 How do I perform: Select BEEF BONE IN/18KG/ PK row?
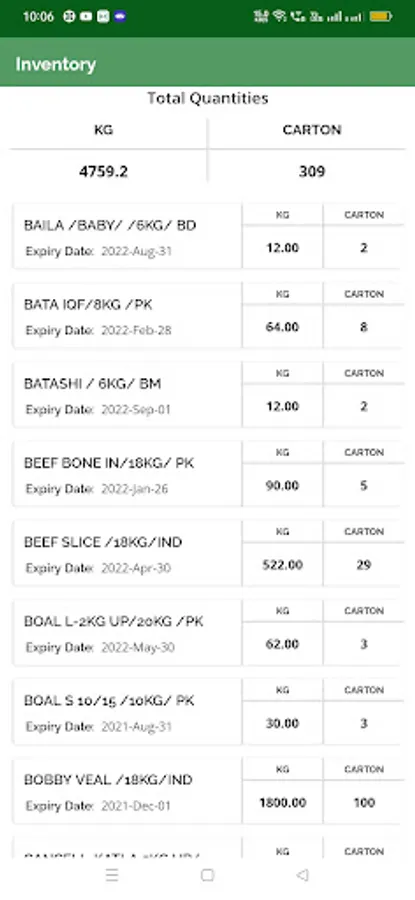(x=207, y=474)
